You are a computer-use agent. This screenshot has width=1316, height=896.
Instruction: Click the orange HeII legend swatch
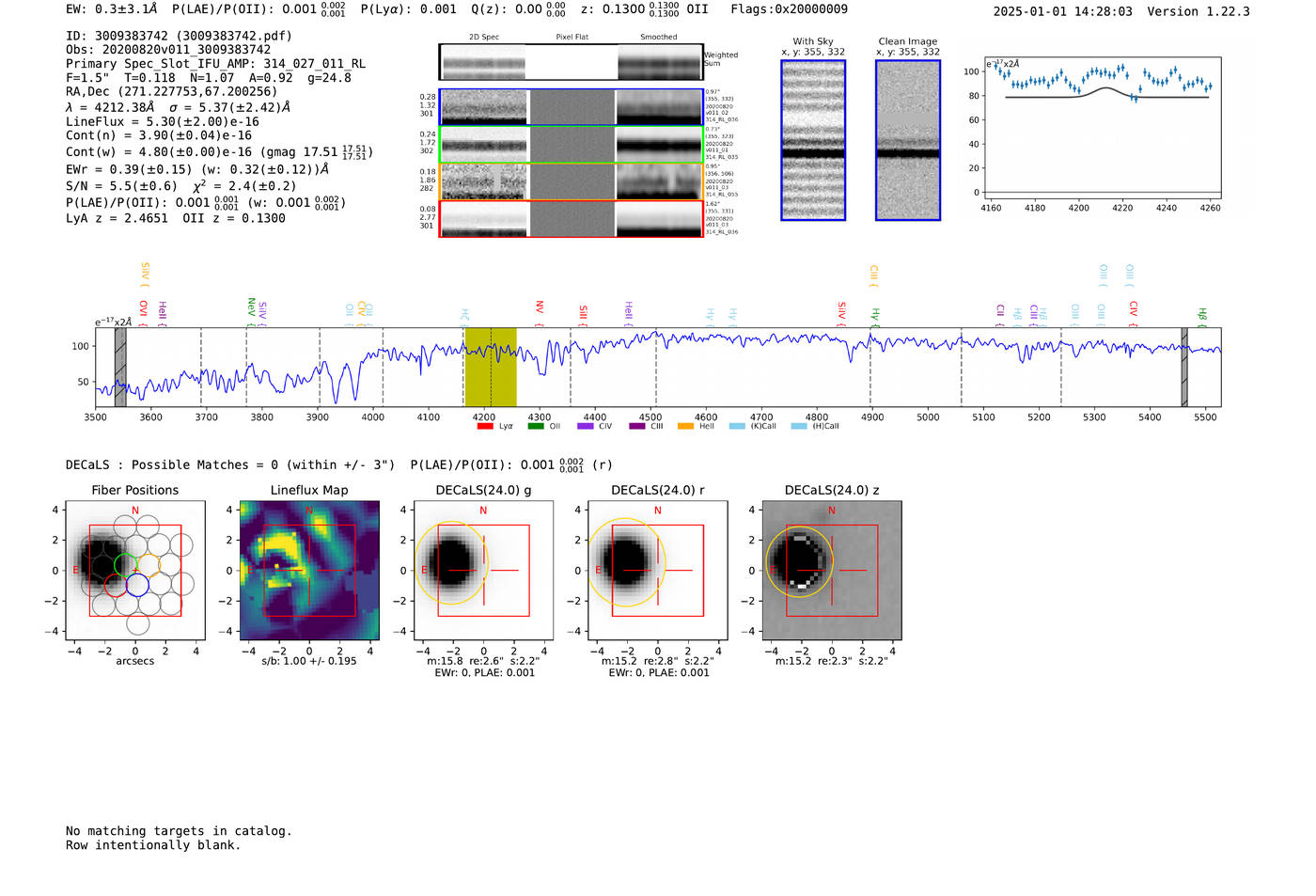[x=685, y=426]
